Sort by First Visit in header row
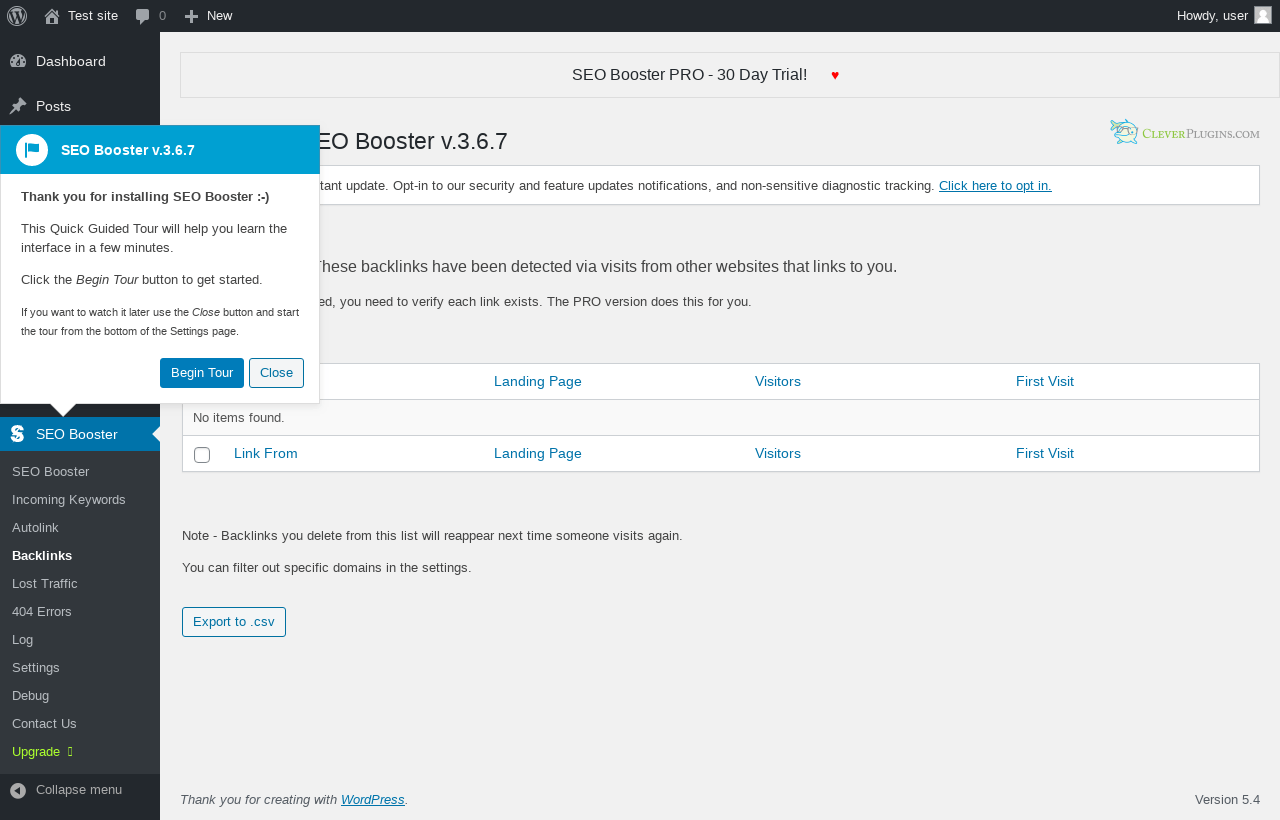 tap(1045, 381)
